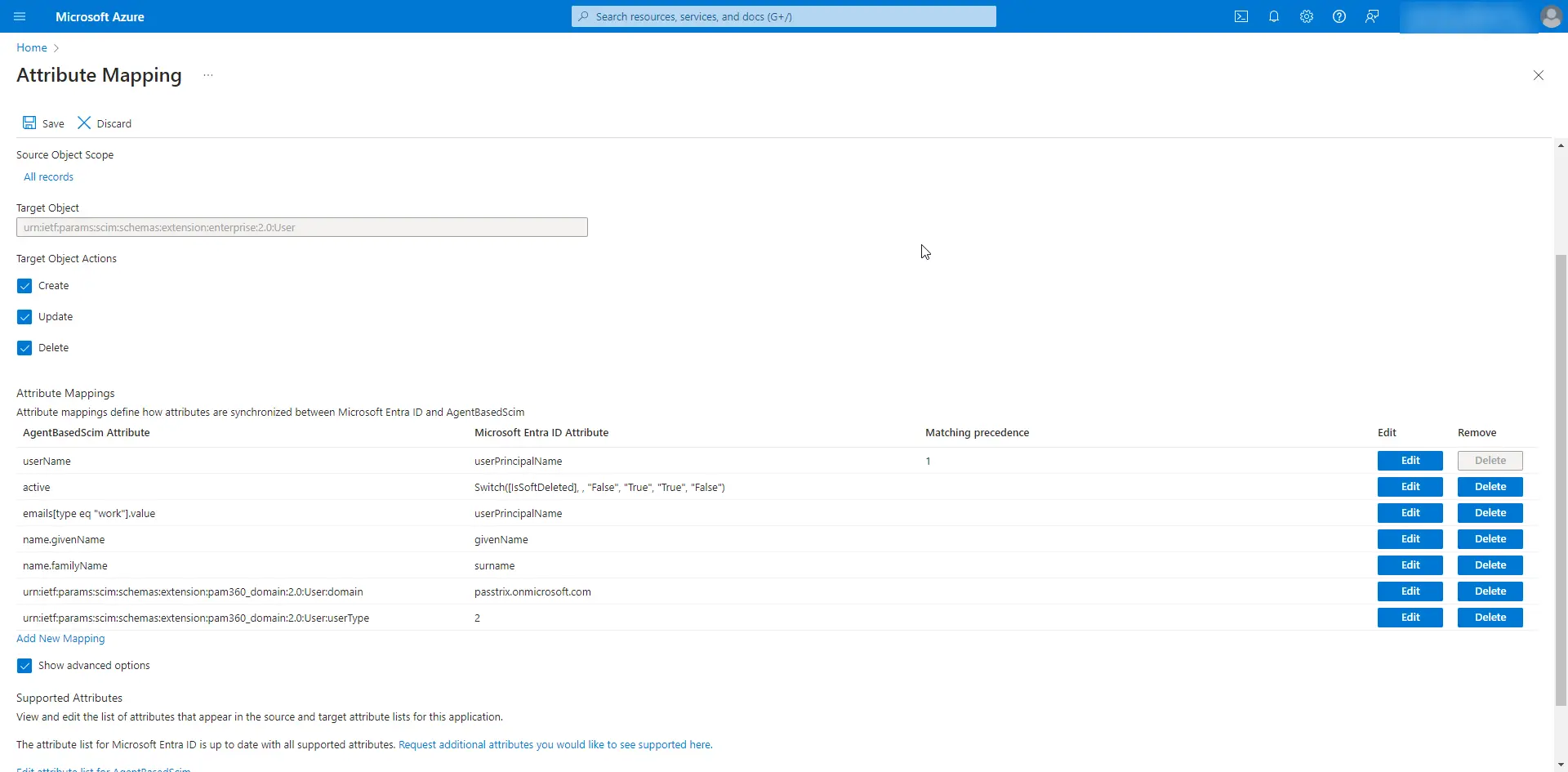The width and height of the screenshot is (1568, 772).
Task: Edit the userName mapping
Action: 1410,461
